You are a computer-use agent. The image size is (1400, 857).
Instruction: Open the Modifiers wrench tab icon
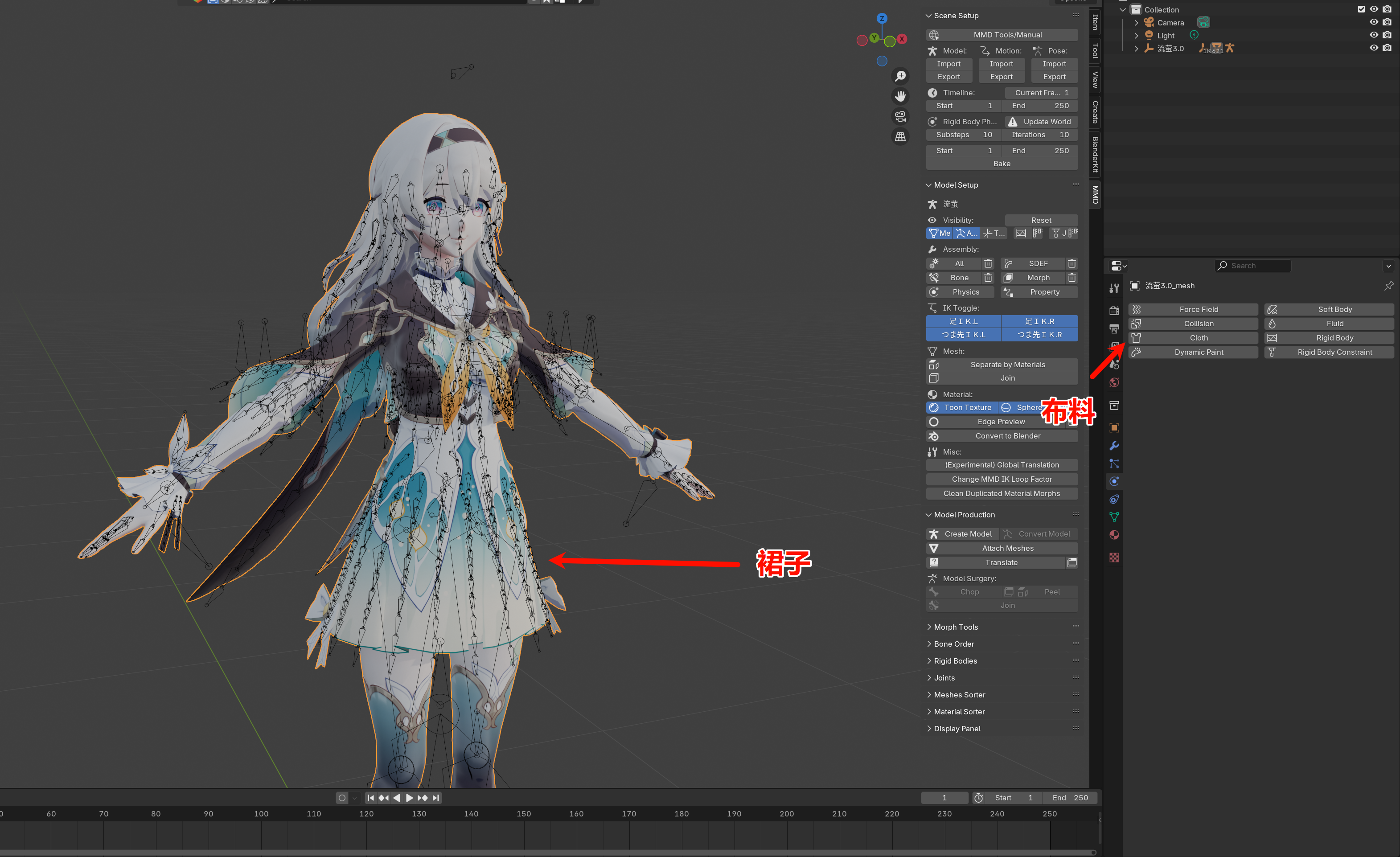click(x=1114, y=446)
